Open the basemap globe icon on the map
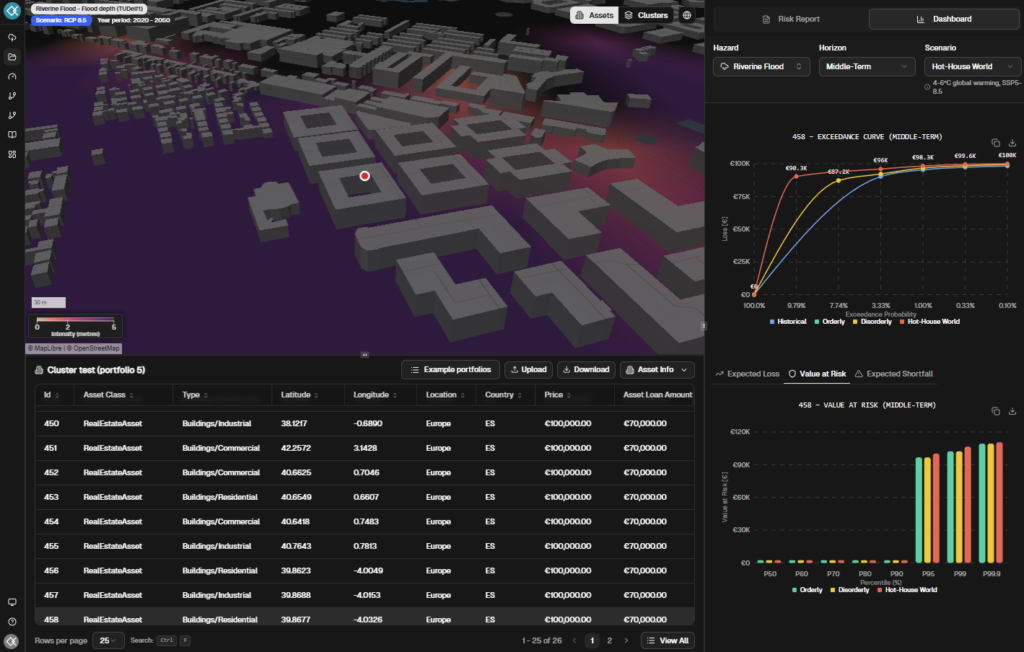 (x=687, y=15)
